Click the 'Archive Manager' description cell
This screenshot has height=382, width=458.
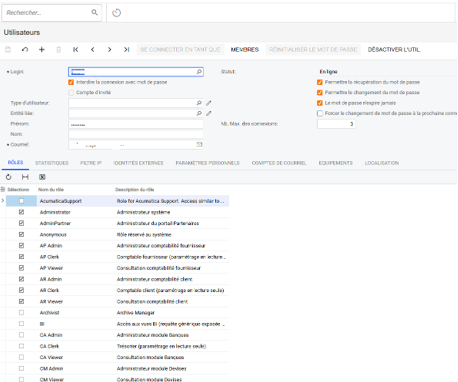coord(136,313)
